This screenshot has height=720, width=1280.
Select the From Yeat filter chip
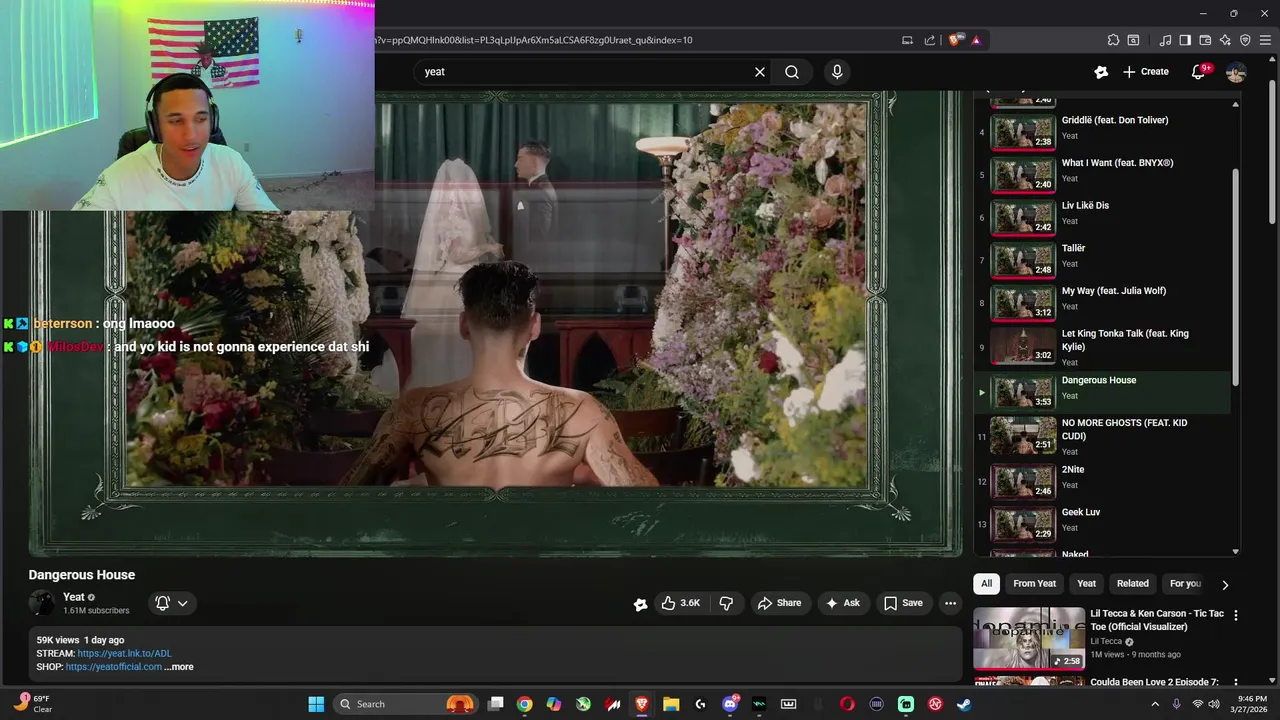click(1034, 583)
